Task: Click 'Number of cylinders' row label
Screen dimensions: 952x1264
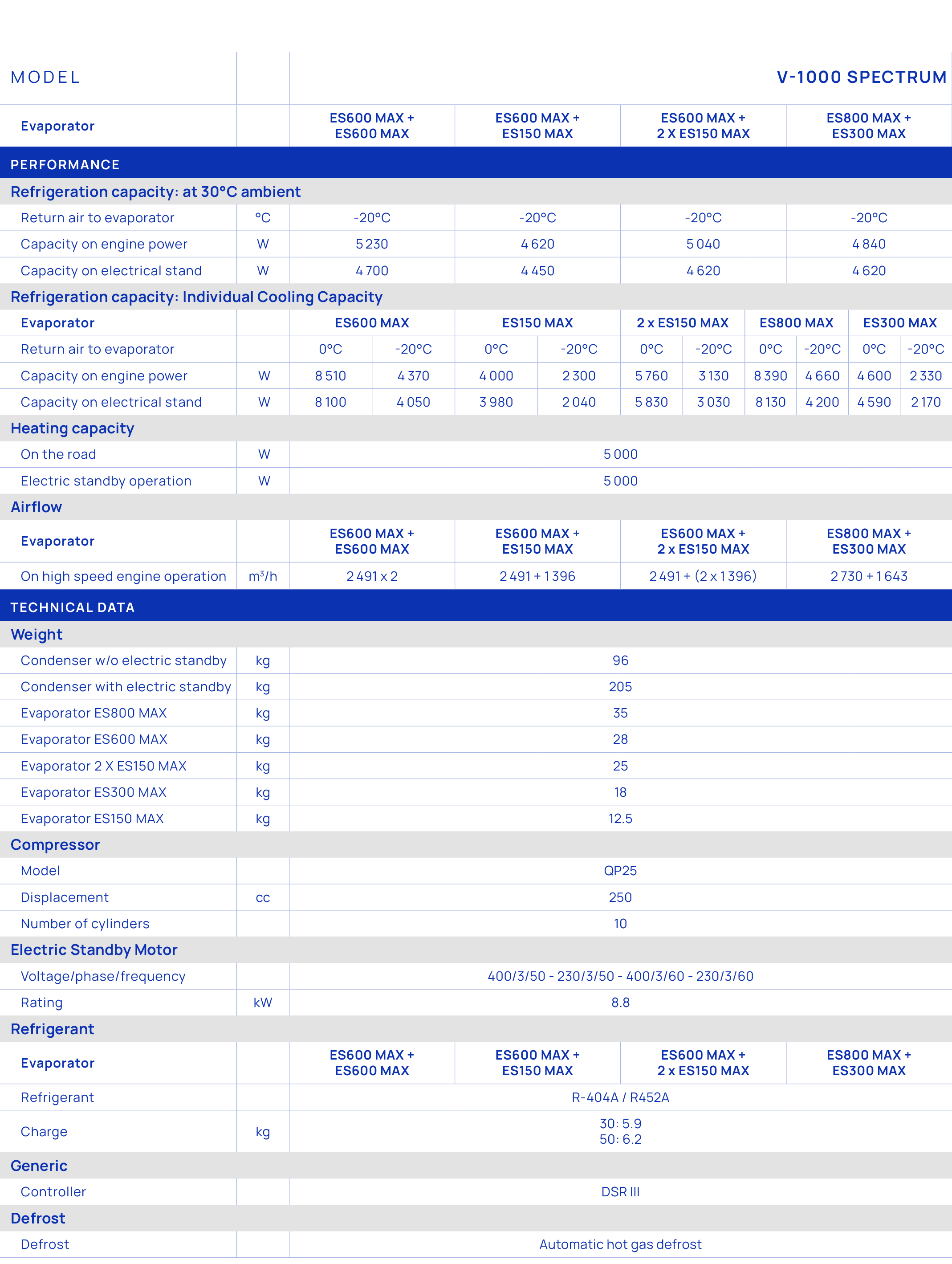Action: click(85, 924)
